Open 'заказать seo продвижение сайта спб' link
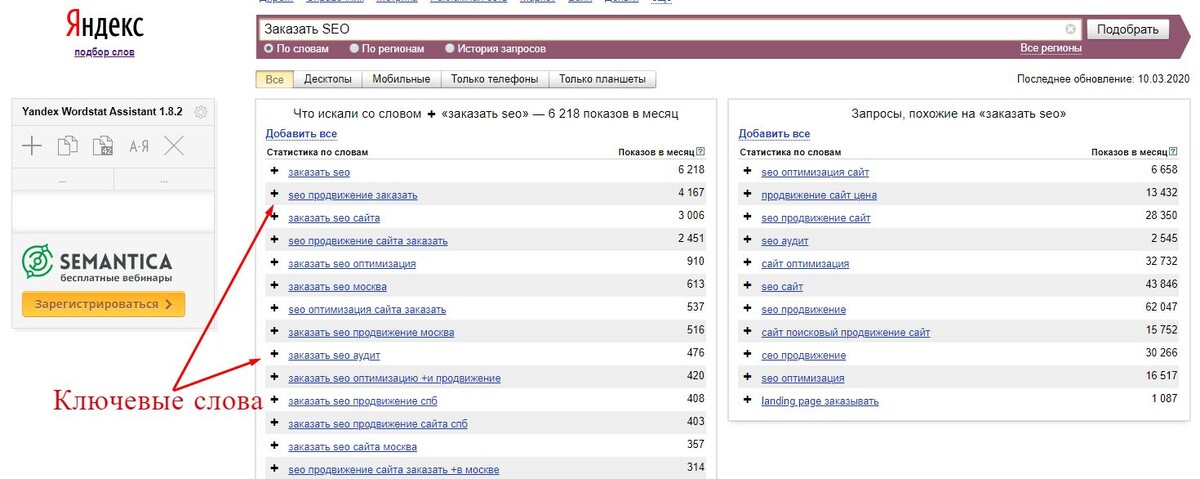The width and height of the screenshot is (1200, 479). [377, 424]
